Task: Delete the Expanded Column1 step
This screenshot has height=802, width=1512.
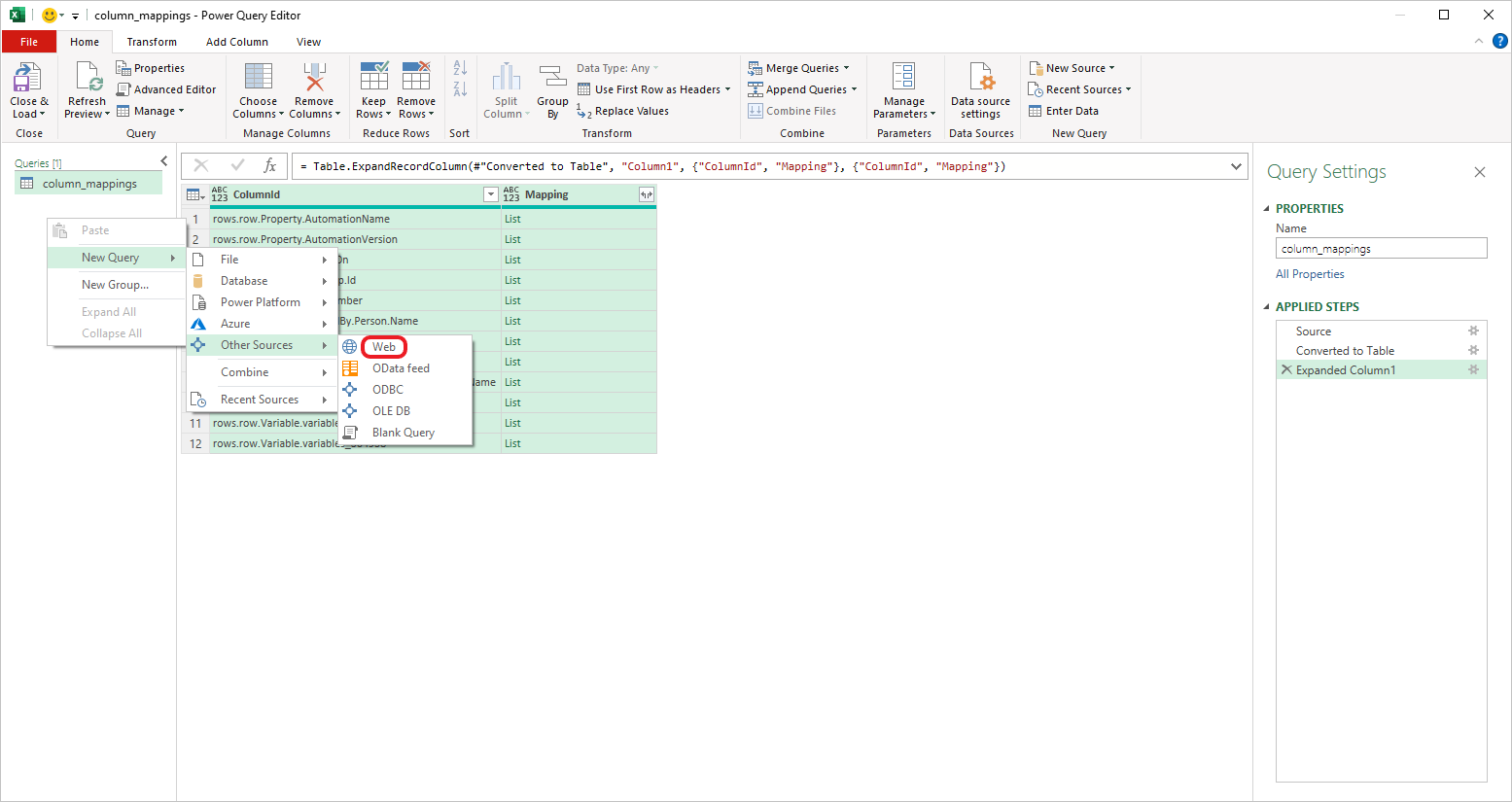Action: click(1286, 370)
